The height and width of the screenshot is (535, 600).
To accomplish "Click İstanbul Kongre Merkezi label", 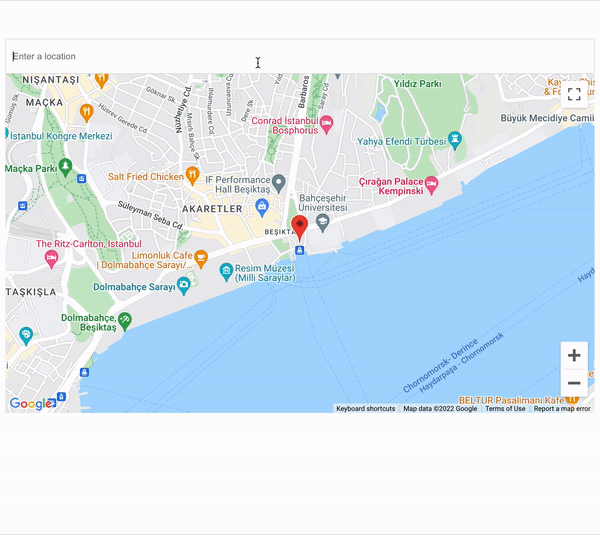I will click(61, 136).
